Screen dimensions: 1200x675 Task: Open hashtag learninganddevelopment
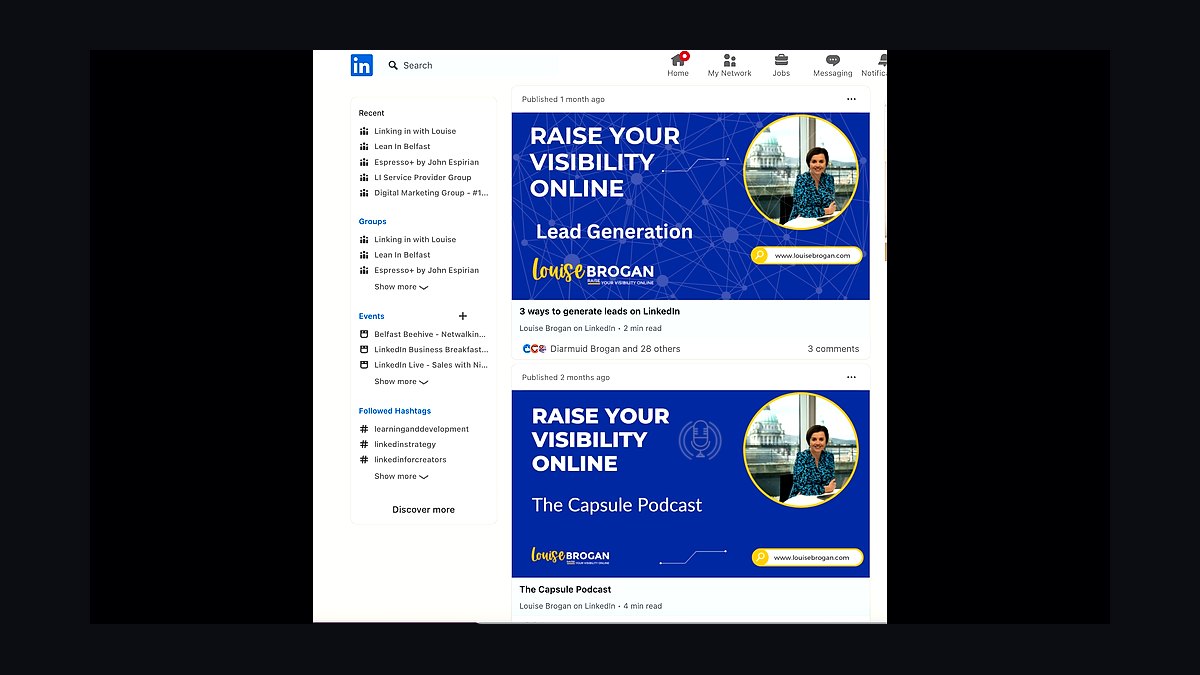point(421,429)
